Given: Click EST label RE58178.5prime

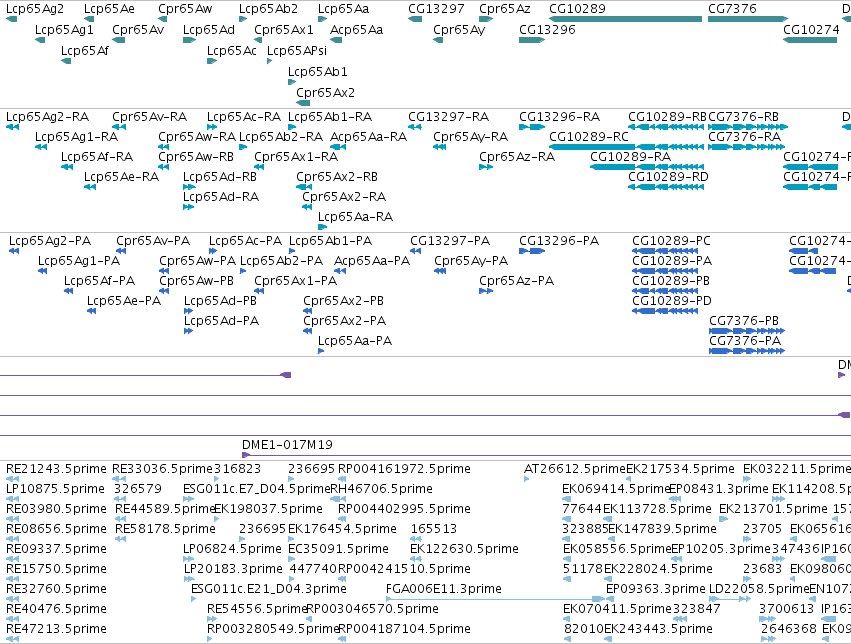Looking at the screenshot, I should [166, 529].
